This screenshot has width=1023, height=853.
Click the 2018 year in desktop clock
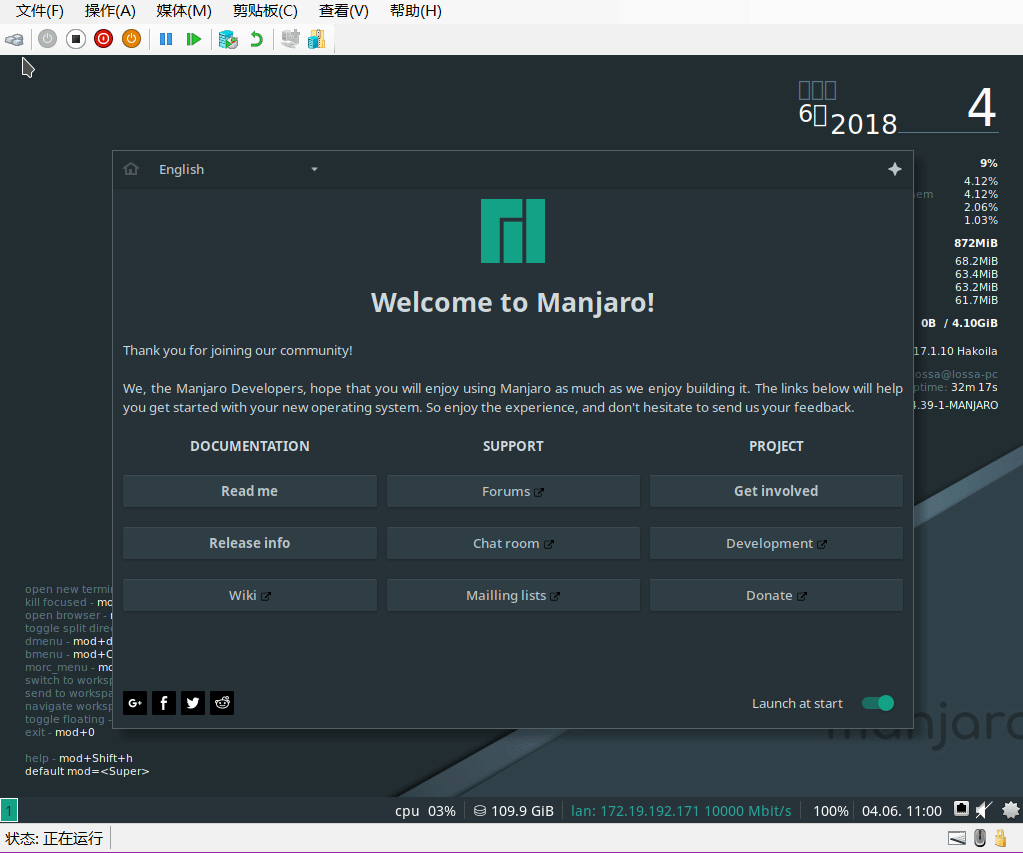[864, 124]
